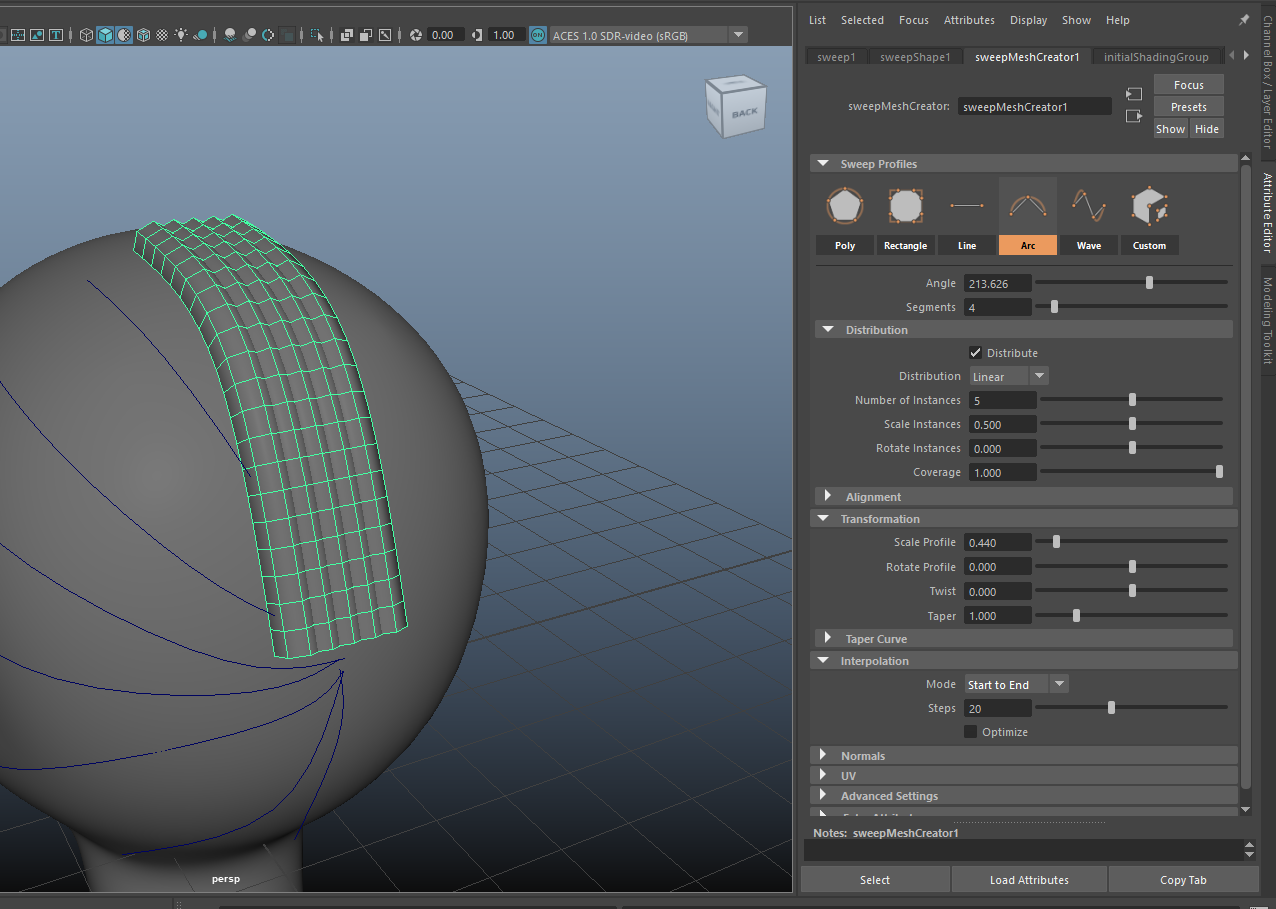Open the Distribution Linear dropdown

[x=1009, y=376]
